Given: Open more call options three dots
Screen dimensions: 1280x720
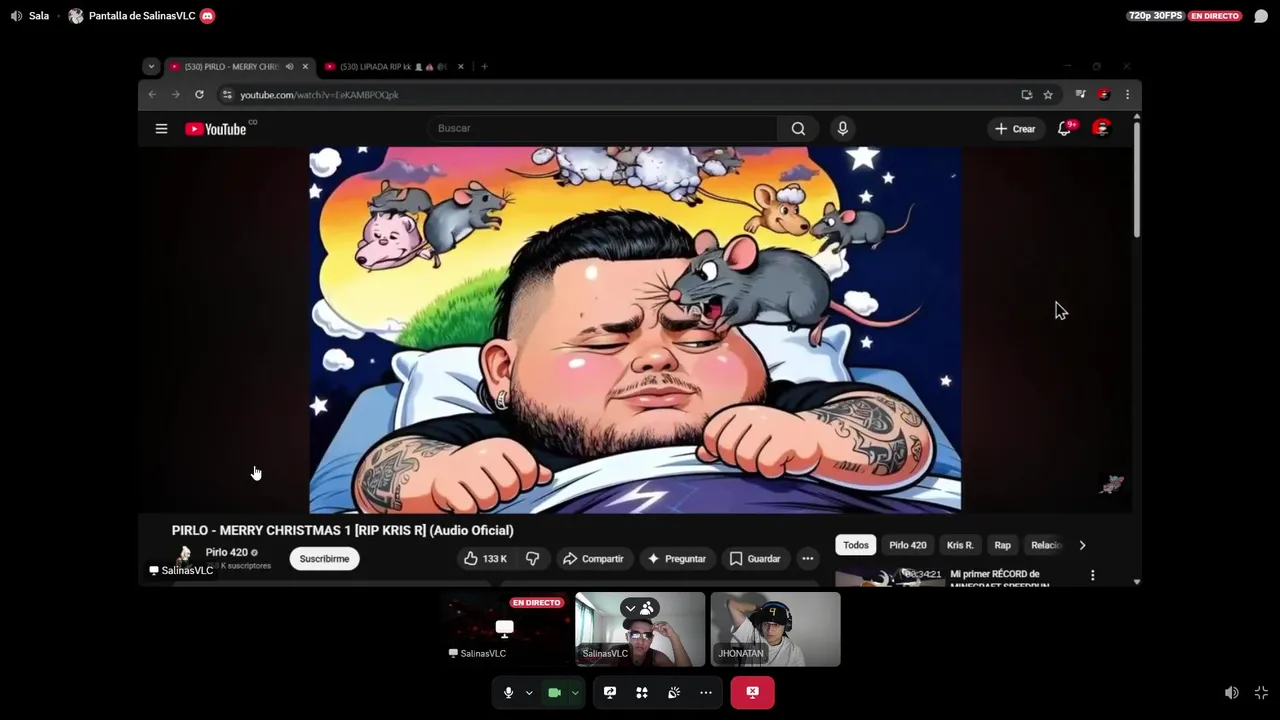Looking at the screenshot, I should click(706, 692).
